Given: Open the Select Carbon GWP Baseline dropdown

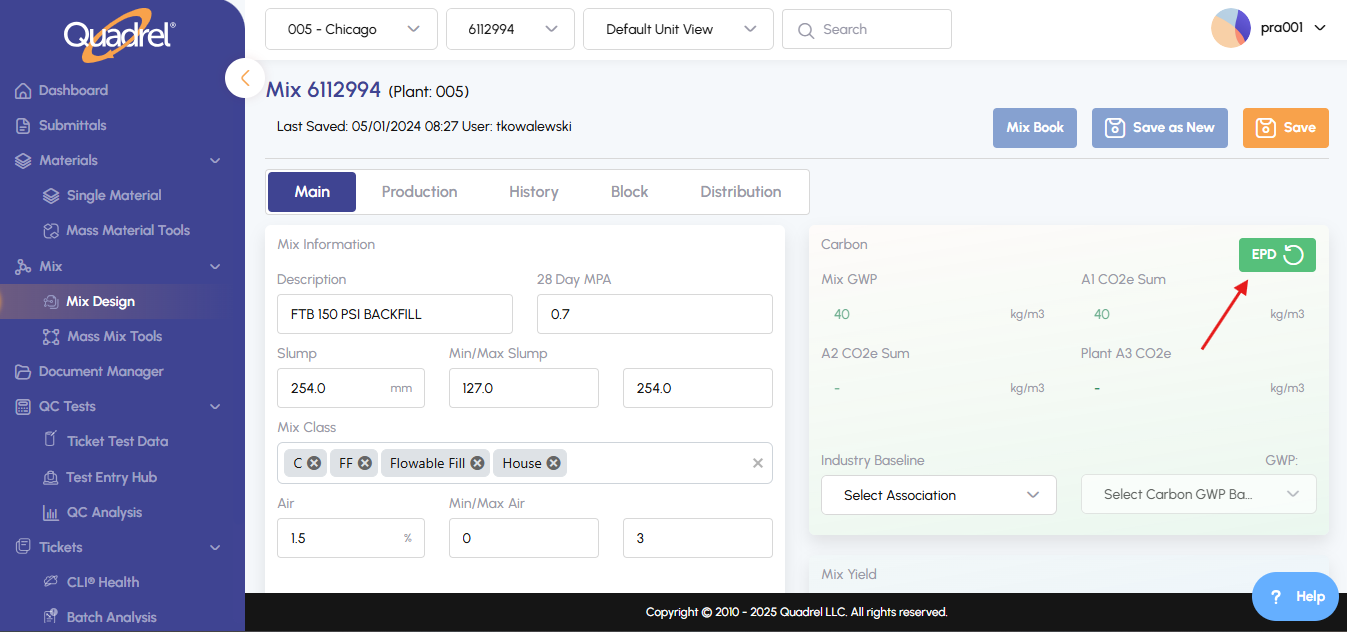Looking at the screenshot, I should [x=1199, y=494].
